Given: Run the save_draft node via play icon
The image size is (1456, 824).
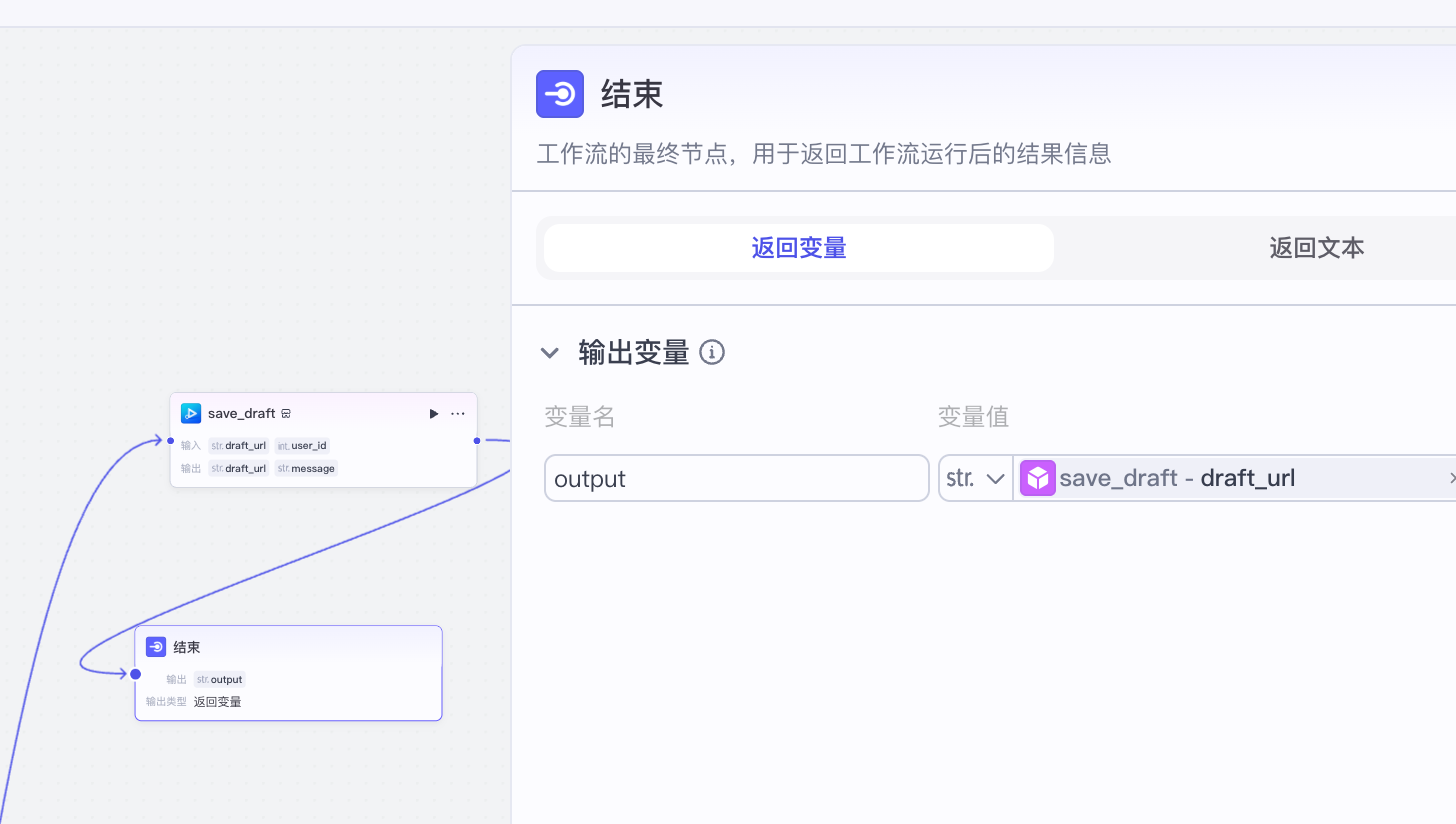Looking at the screenshot, I should click(x=433, y=413).
